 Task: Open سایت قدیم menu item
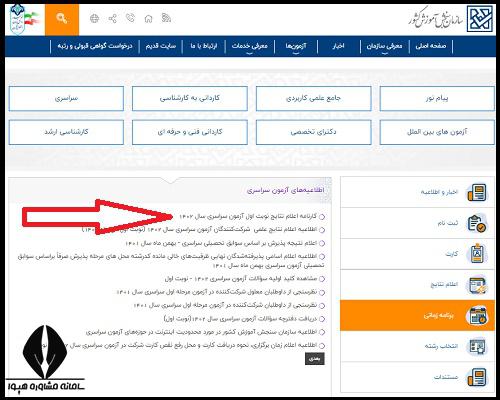pyautogui.click(x=161, y=46)
